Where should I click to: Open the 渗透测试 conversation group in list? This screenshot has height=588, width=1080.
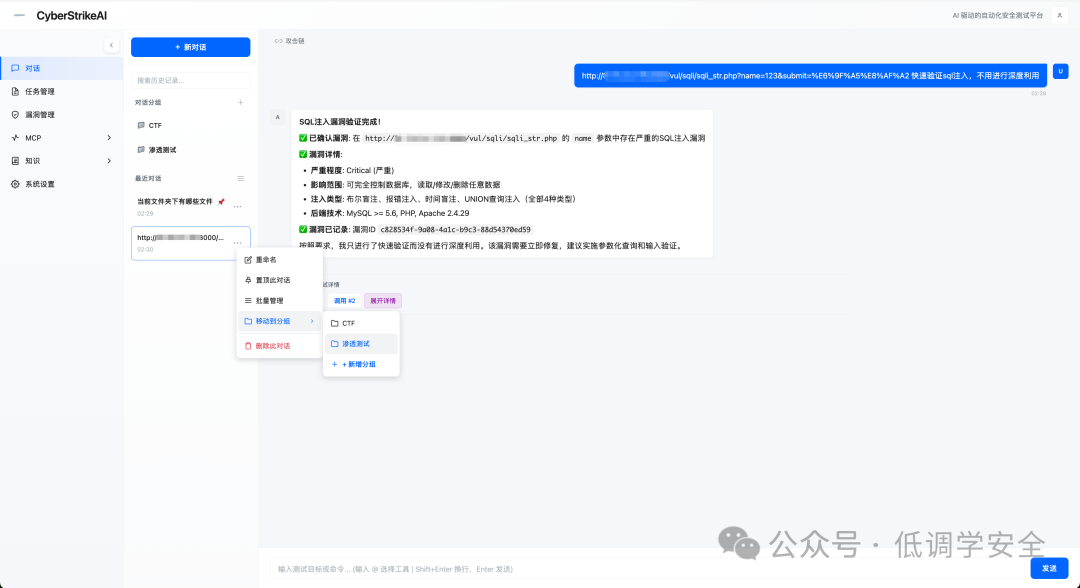click(191, 149)
